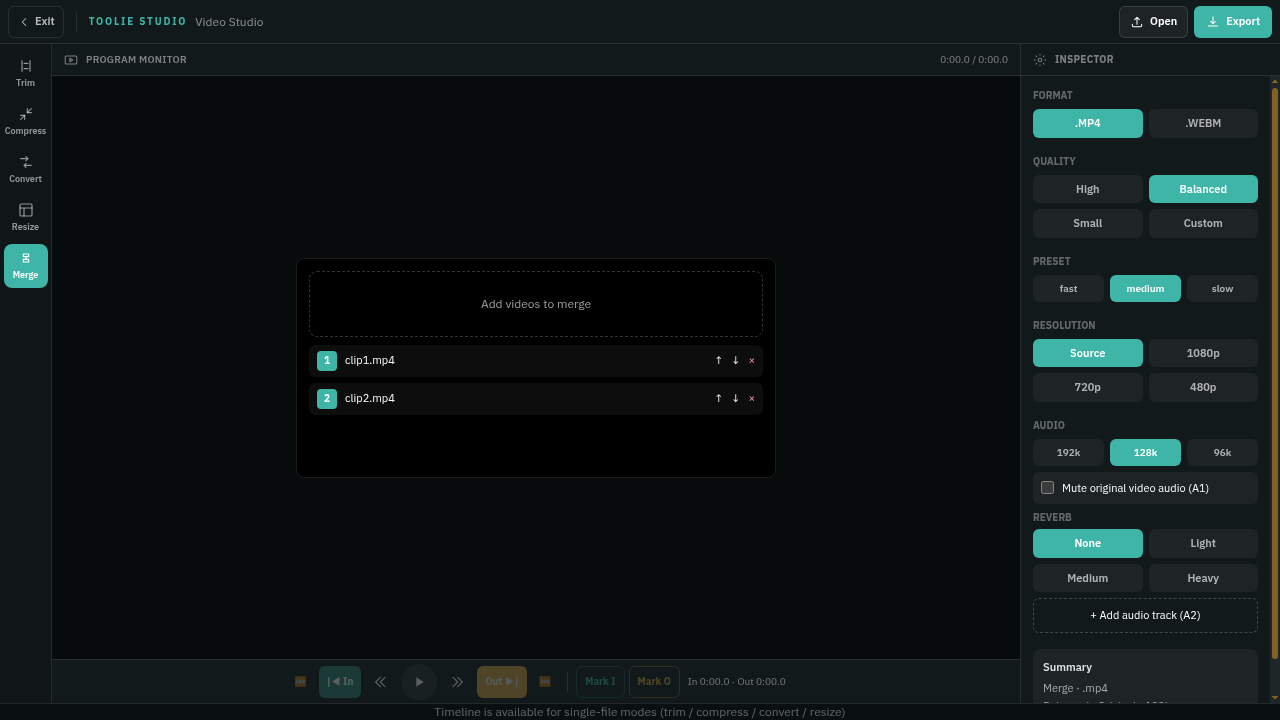The width and height of the screenshot is (1280, 720).
Task: Open the Resize tool
Action: coord(26,217)
